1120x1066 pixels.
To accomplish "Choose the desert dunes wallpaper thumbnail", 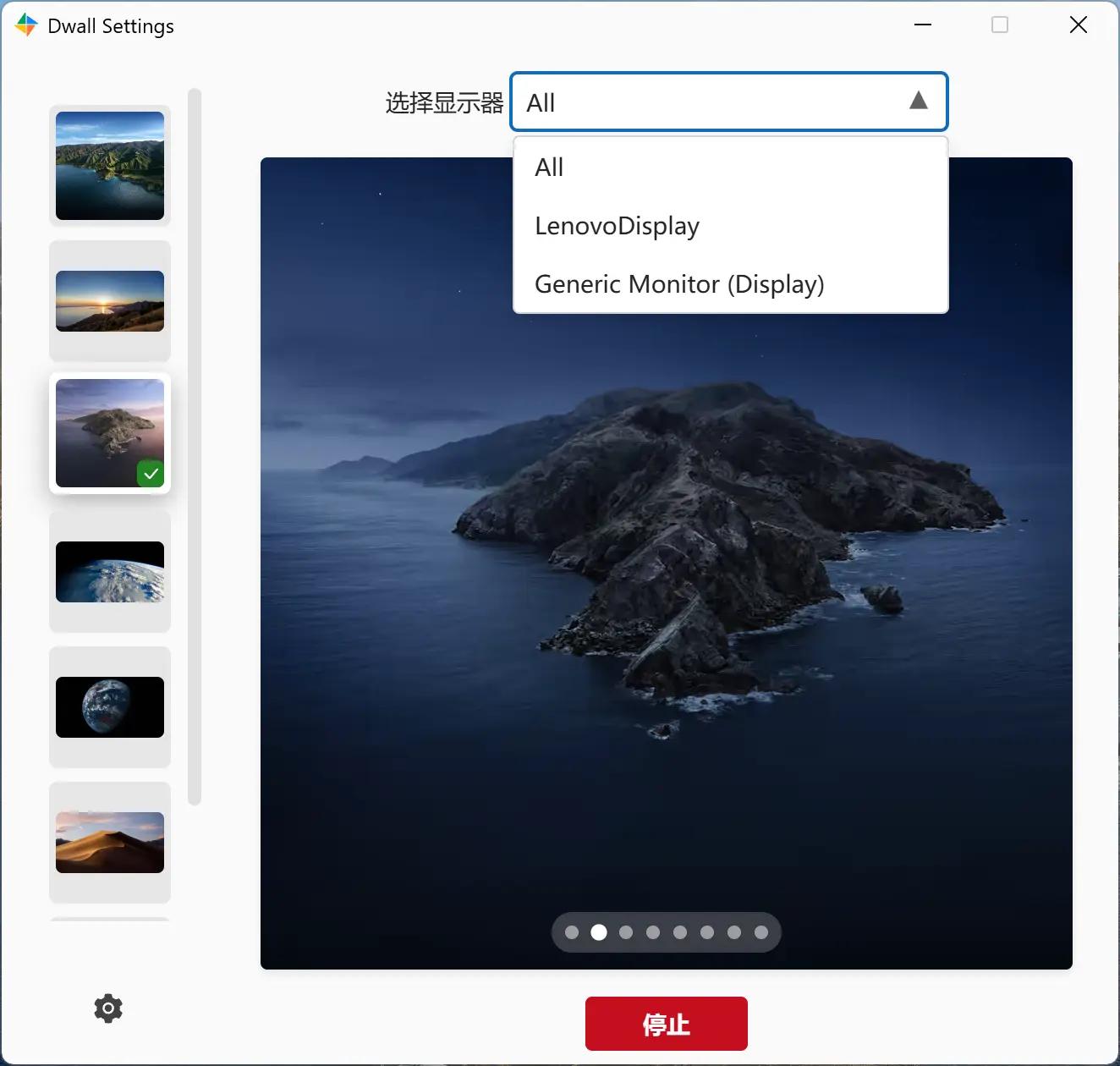I will pos(109,842).
